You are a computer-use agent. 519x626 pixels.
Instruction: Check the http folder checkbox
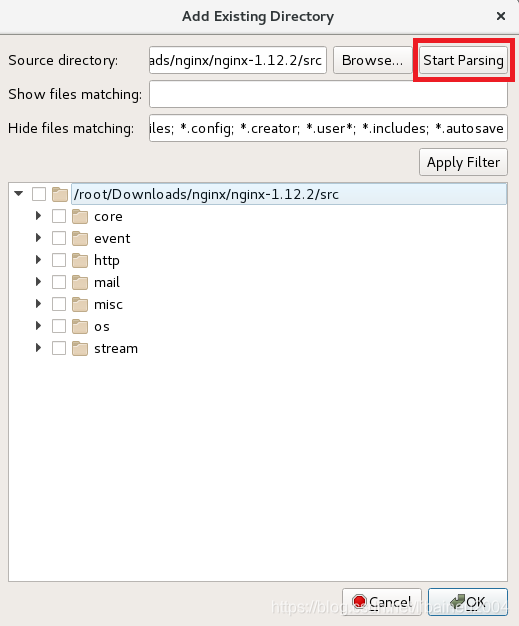click(x=59, y=260)
